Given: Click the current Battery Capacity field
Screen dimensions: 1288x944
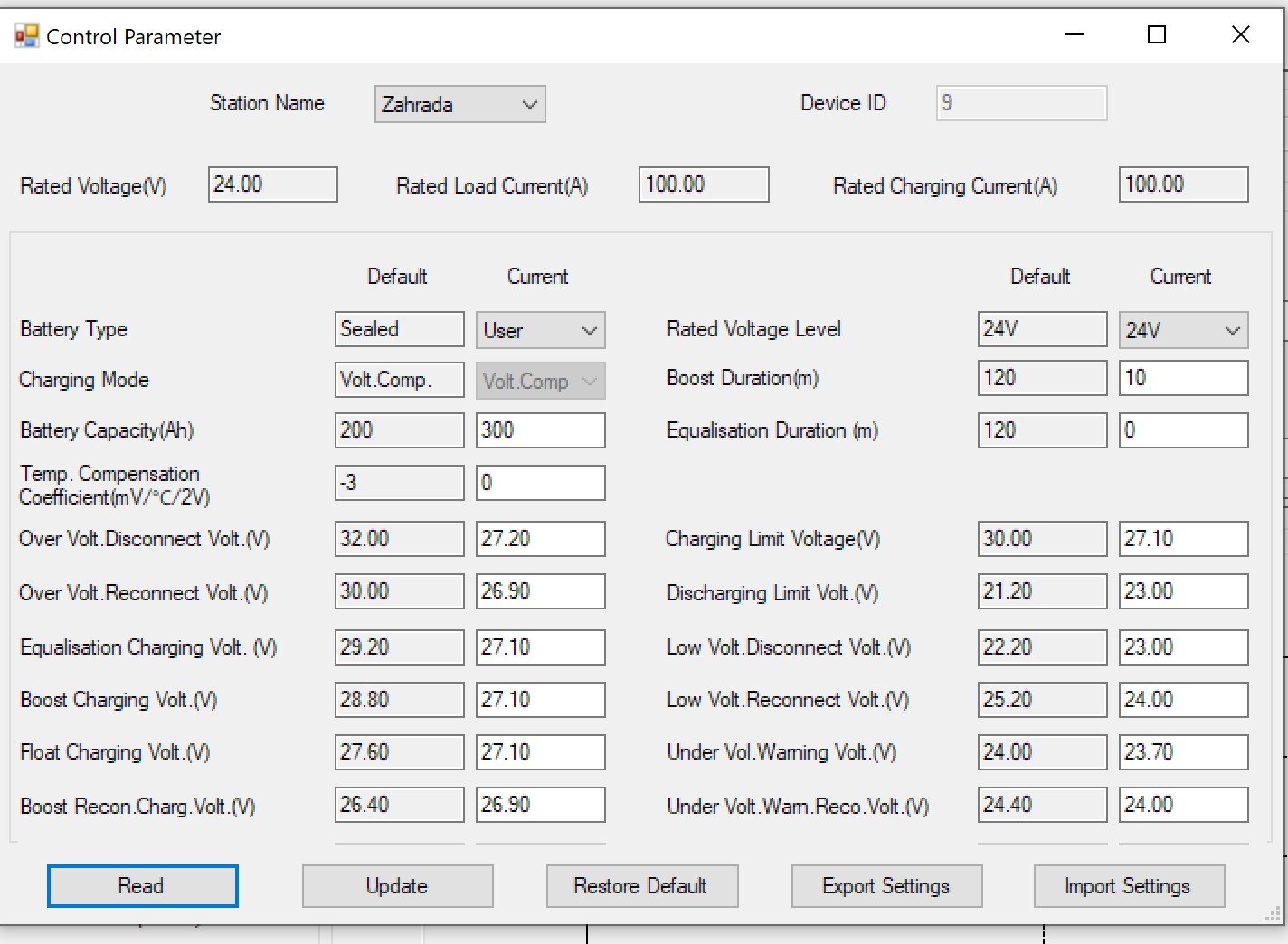Looking at the screenshot, I should pos(540,430).
